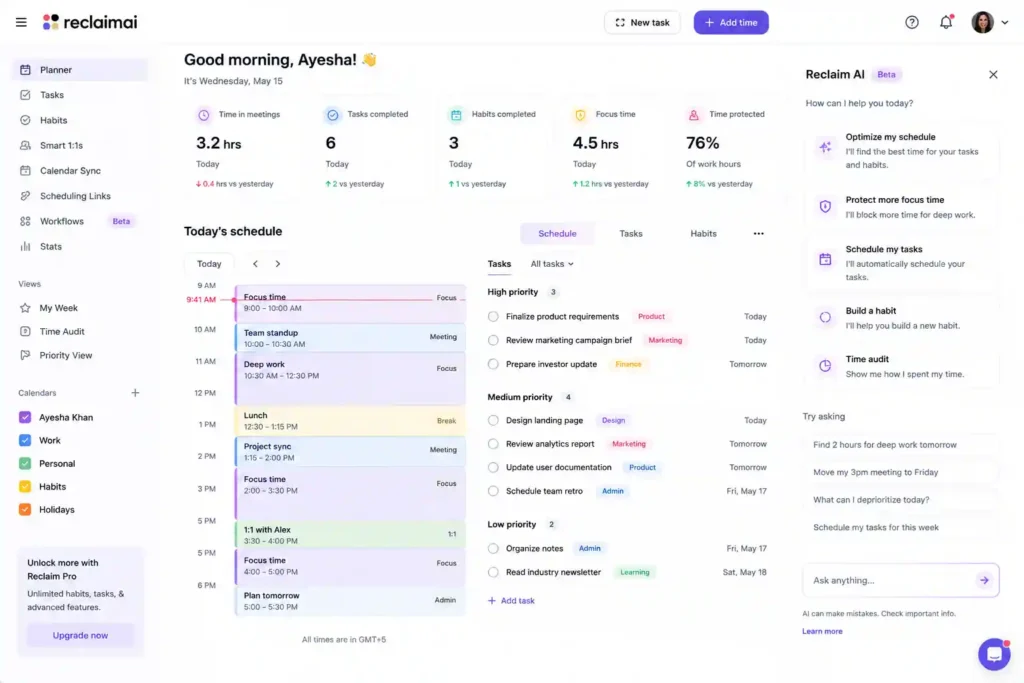
Task: Expand the All tasks filter dropdown
Action: coord(552,264)
